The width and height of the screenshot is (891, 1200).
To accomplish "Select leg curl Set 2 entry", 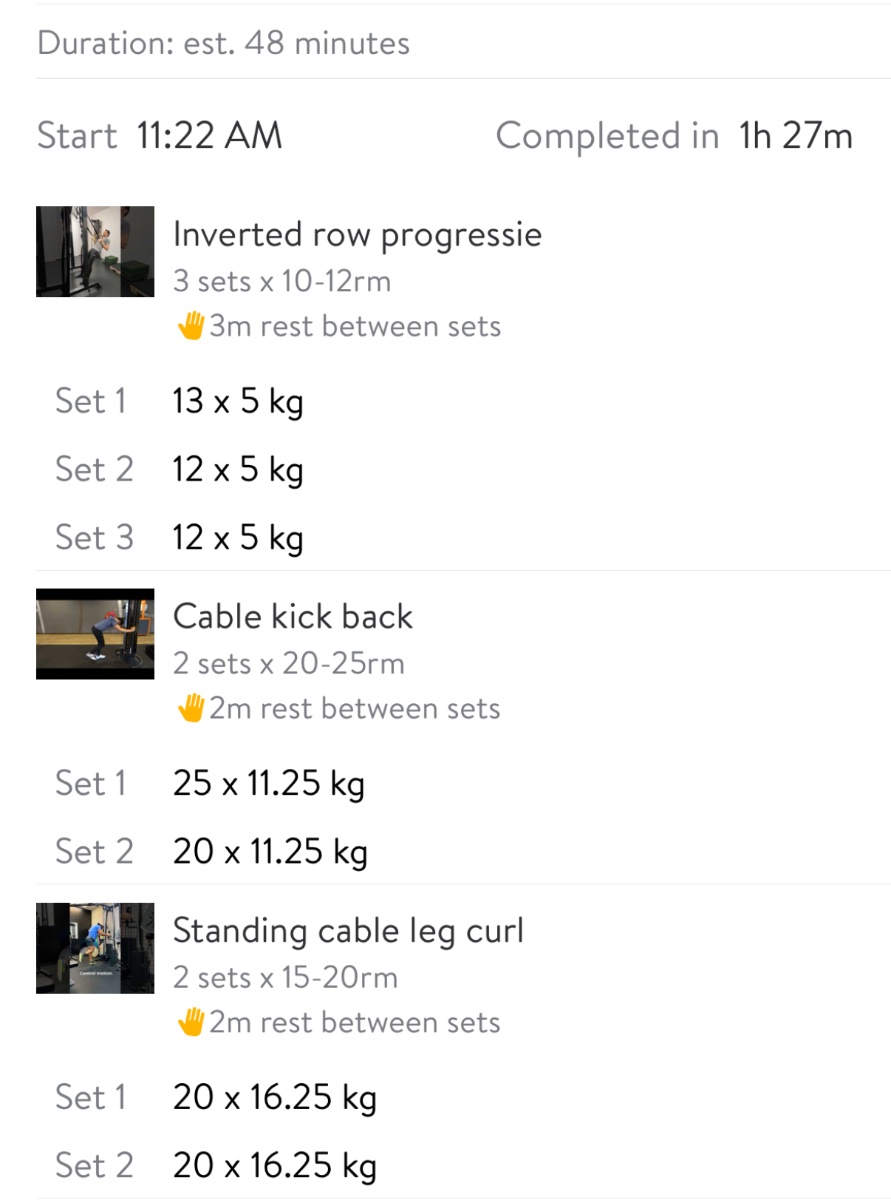I will (274, 1166).
